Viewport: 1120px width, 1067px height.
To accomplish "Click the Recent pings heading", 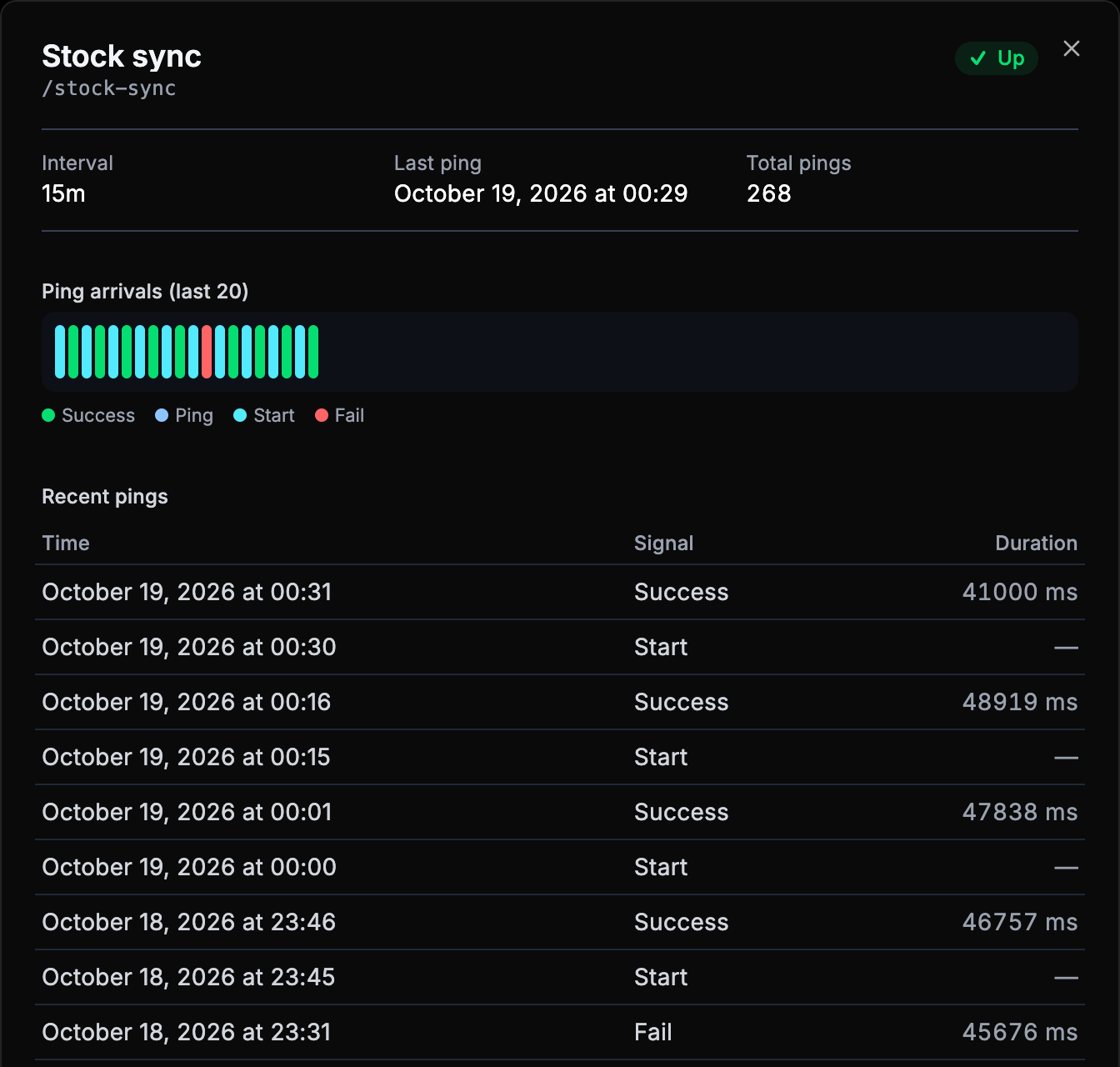I will coord(105,497).
